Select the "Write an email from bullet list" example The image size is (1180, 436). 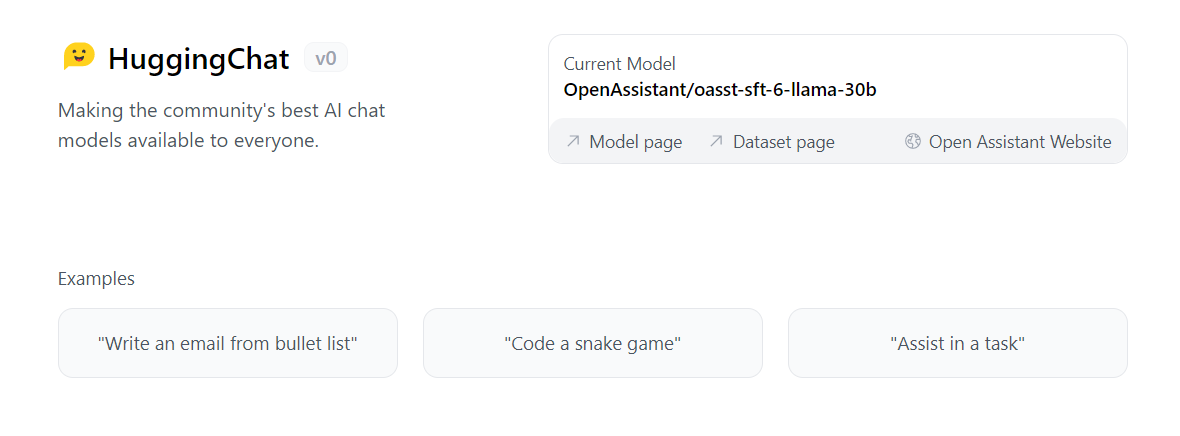pos(228,343)
